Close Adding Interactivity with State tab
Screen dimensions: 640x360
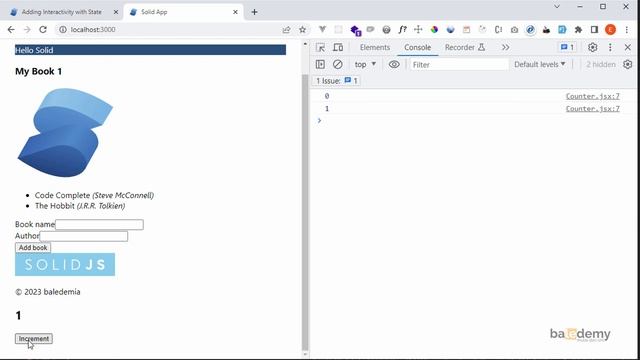pos(116,12)
